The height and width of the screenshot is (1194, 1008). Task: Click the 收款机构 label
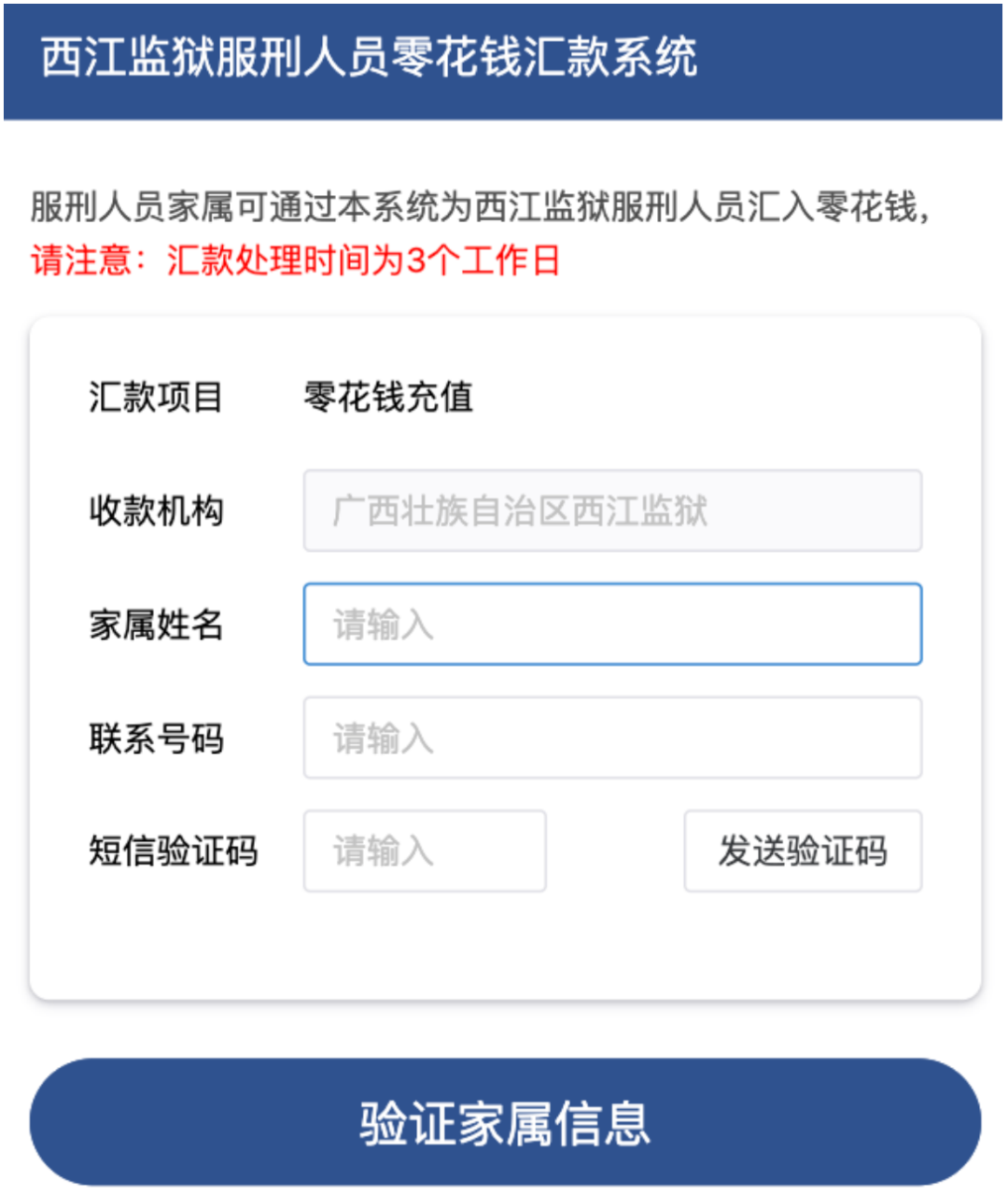tap(156, 511)
